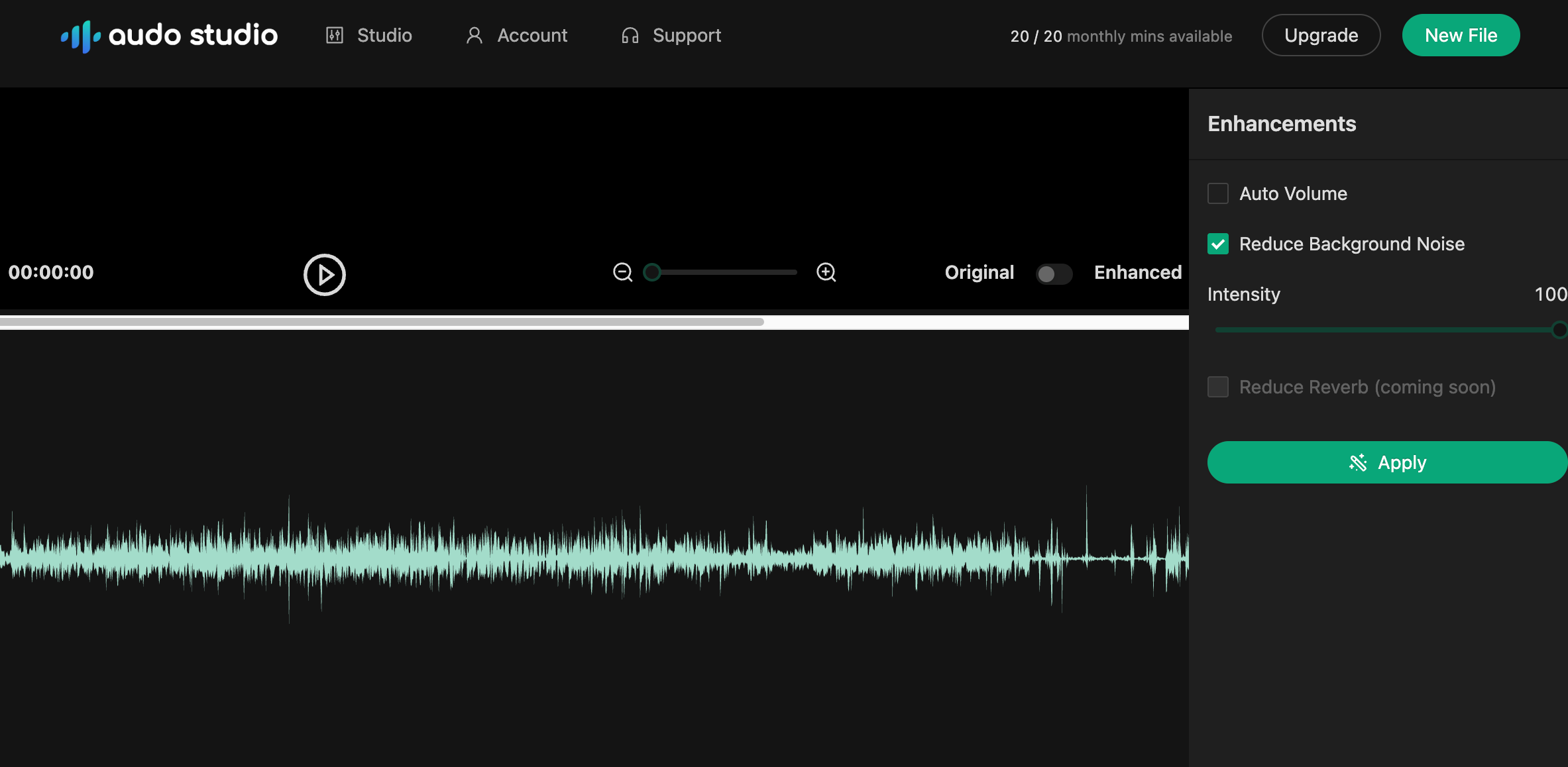Click the zoom in magnifier icon
Viewport: 1568px width, 767px height.
826,272
